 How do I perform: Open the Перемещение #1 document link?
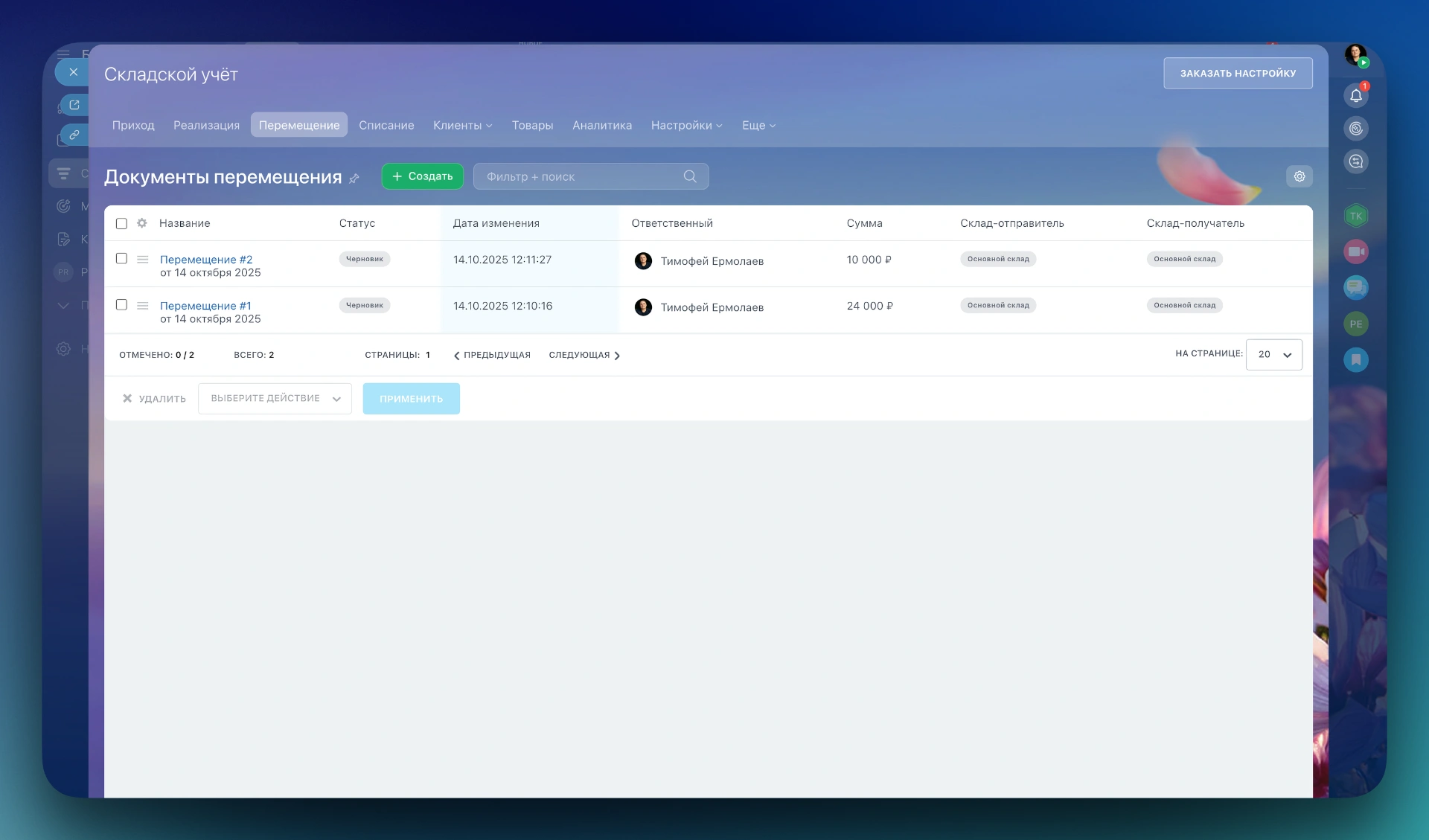click(205, 306)
